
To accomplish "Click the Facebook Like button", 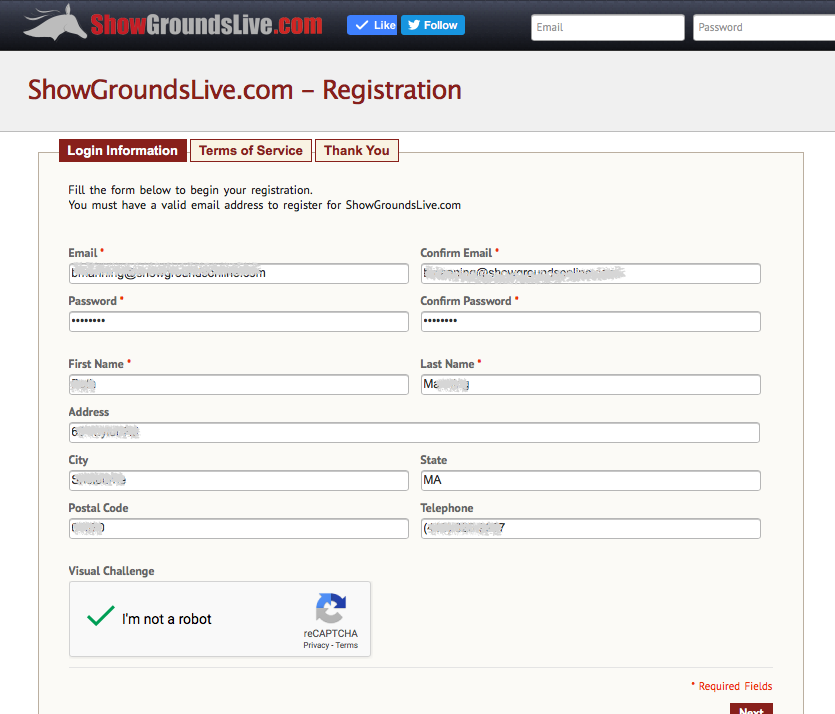I will coord(372,25).
